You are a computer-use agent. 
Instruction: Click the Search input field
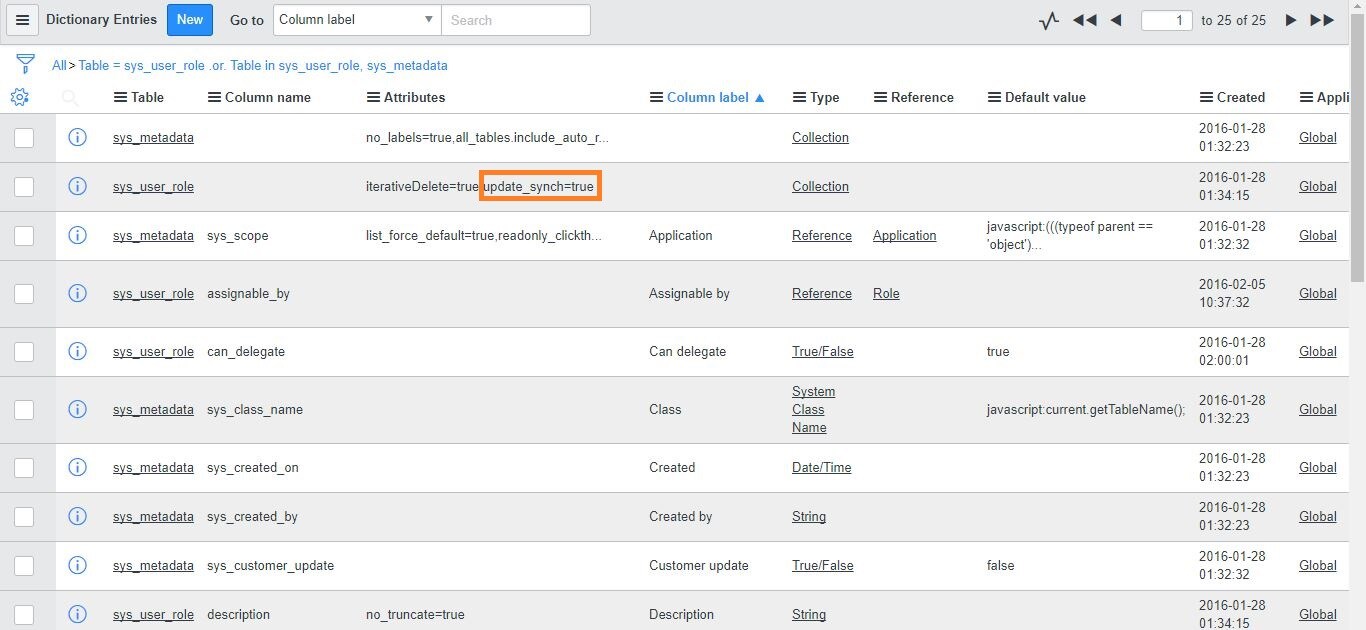tap(515, 20)
